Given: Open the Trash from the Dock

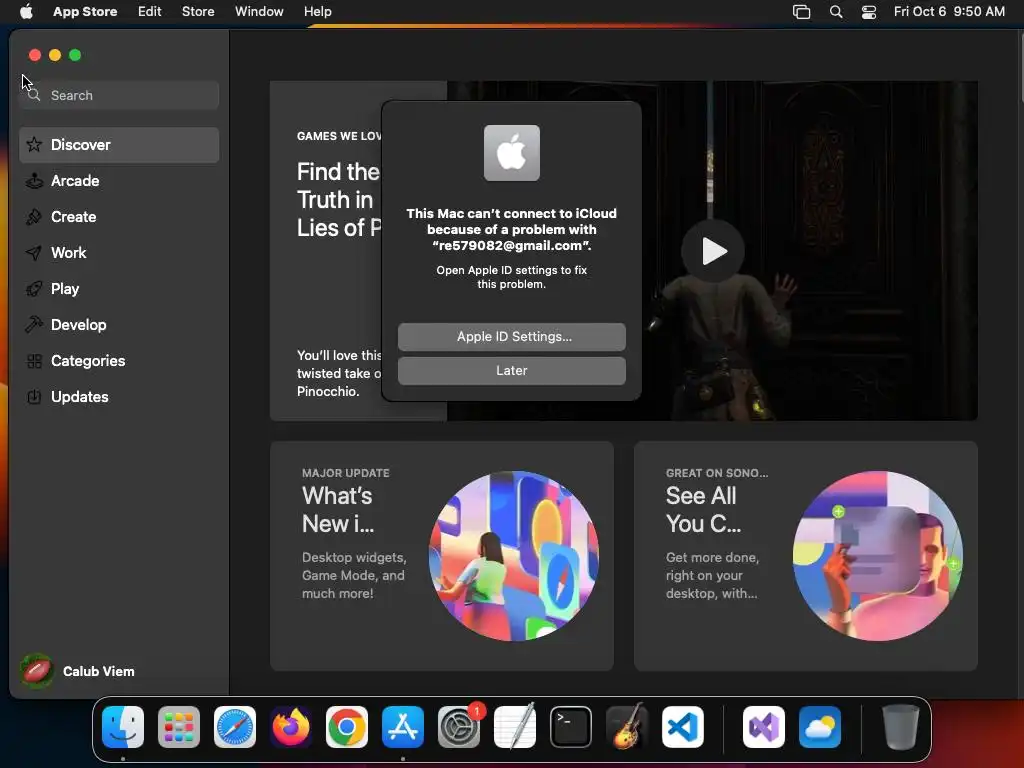Looking at the screenshot, I should click(901, 727).
